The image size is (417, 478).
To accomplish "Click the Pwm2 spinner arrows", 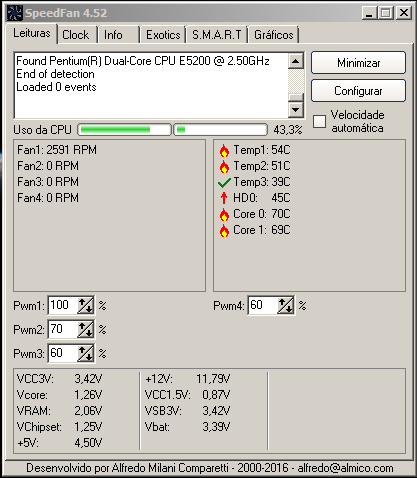I will tap(85, 330).
